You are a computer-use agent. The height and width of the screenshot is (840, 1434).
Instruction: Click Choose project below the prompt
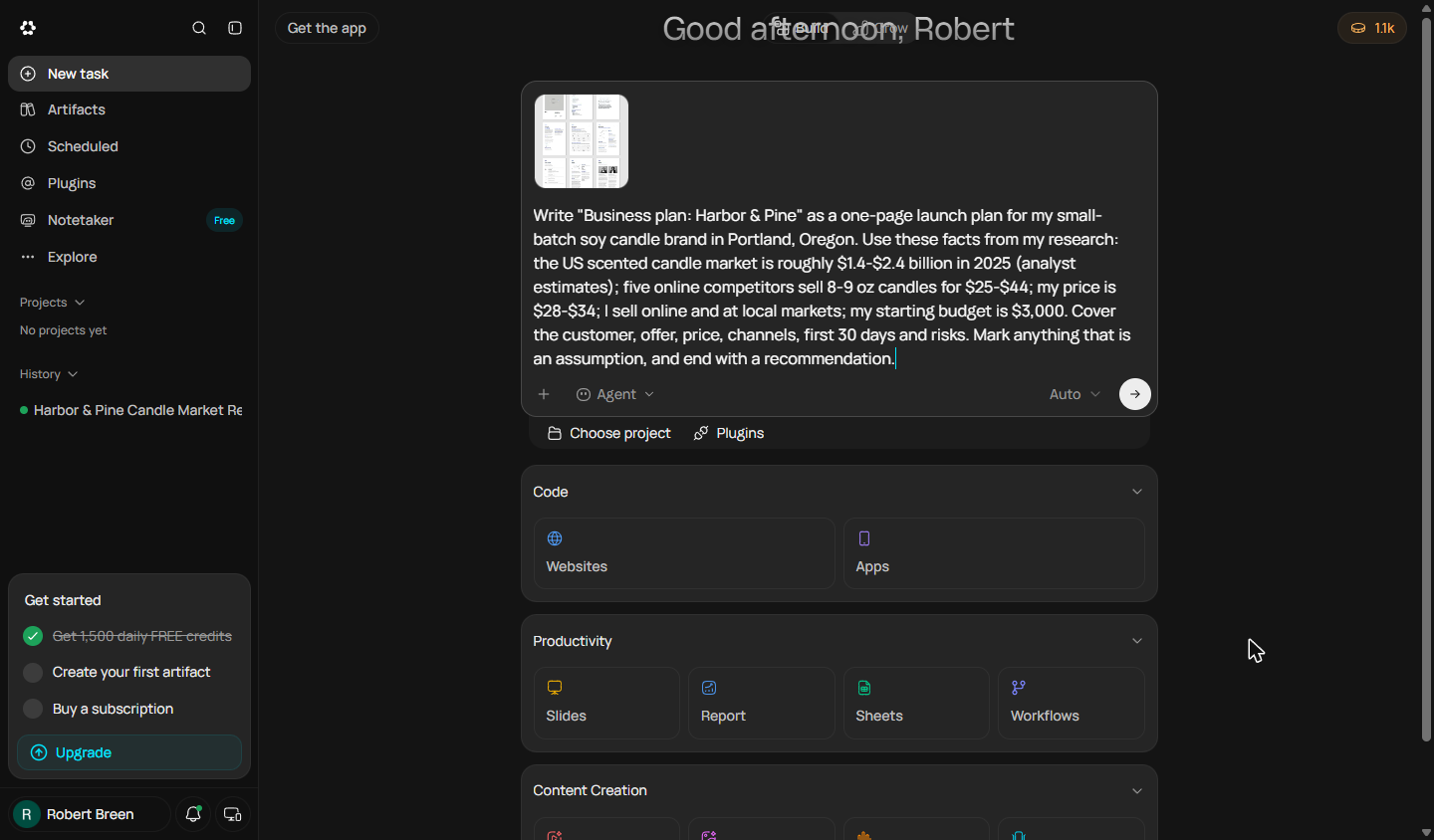[609, 433]
